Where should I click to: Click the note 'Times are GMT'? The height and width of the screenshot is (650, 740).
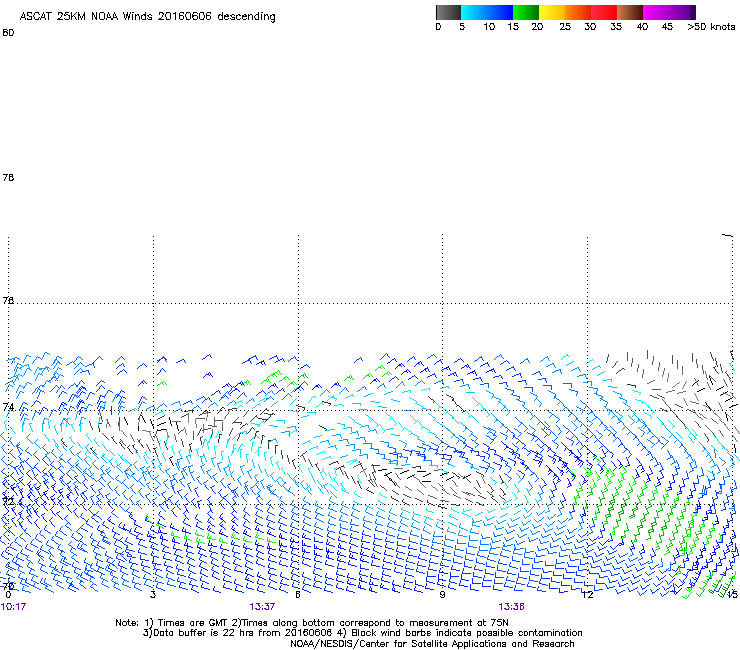tap(193, 623)
